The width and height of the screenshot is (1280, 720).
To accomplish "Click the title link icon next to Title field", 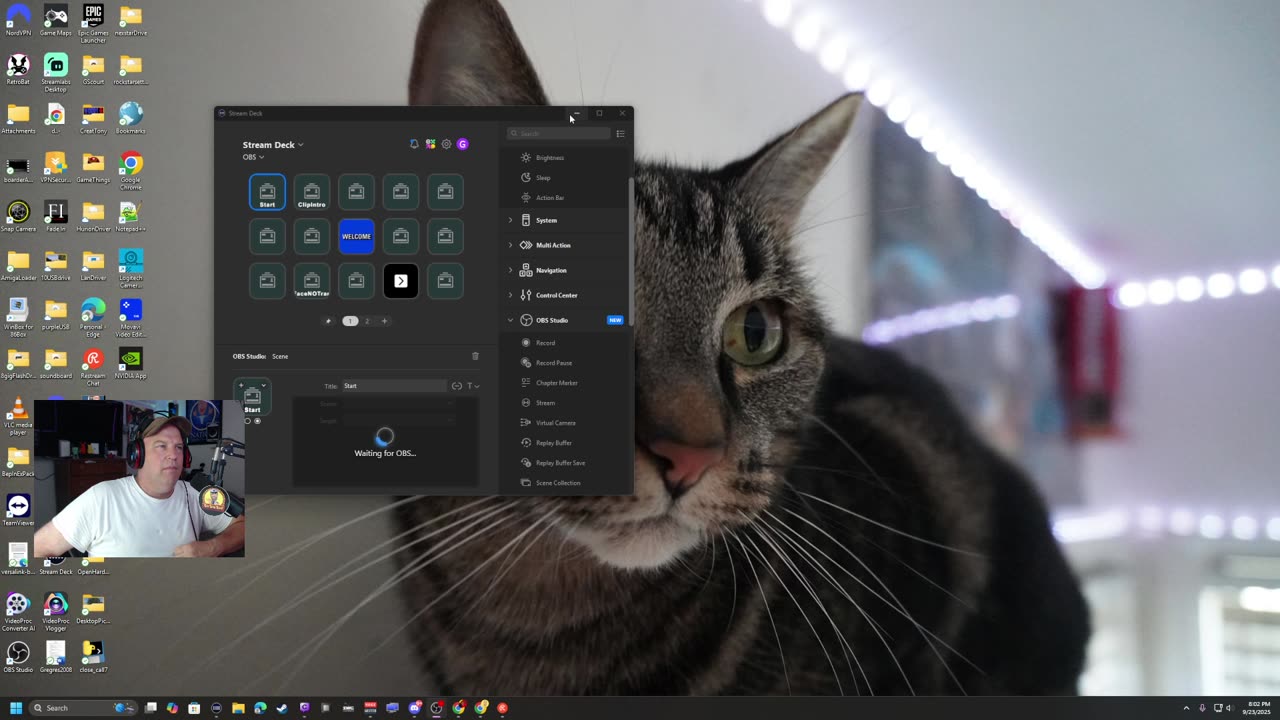I will click(457, 386).
